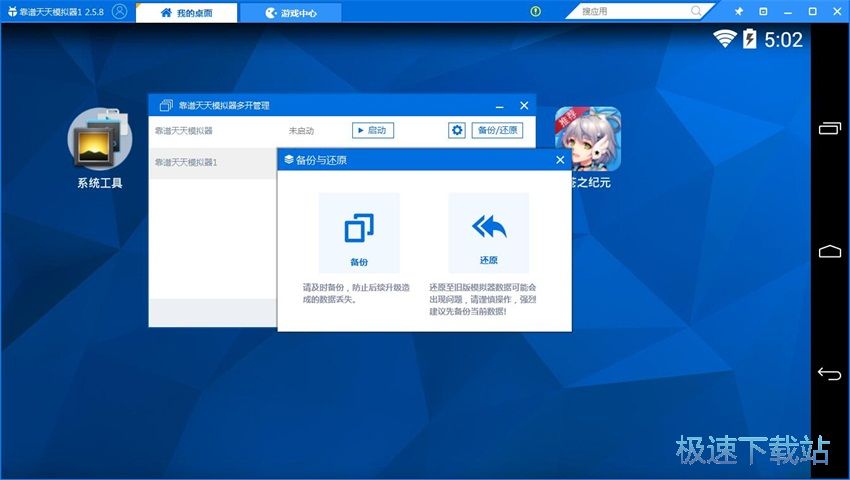850x480 pixels.
Task: Pin the emulator window on top
Action: click(x=738, y=11)
